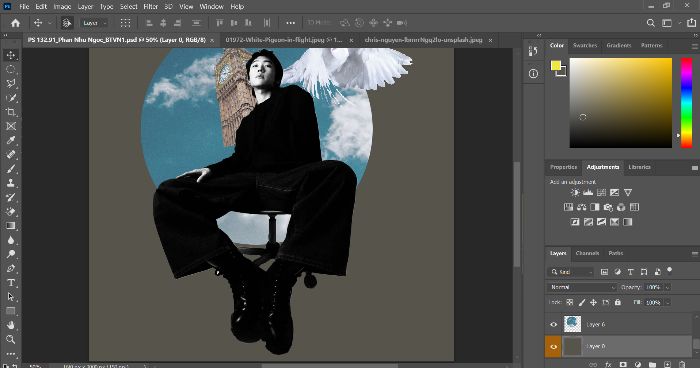
Task: Select the Move tool
Action: 11,55
